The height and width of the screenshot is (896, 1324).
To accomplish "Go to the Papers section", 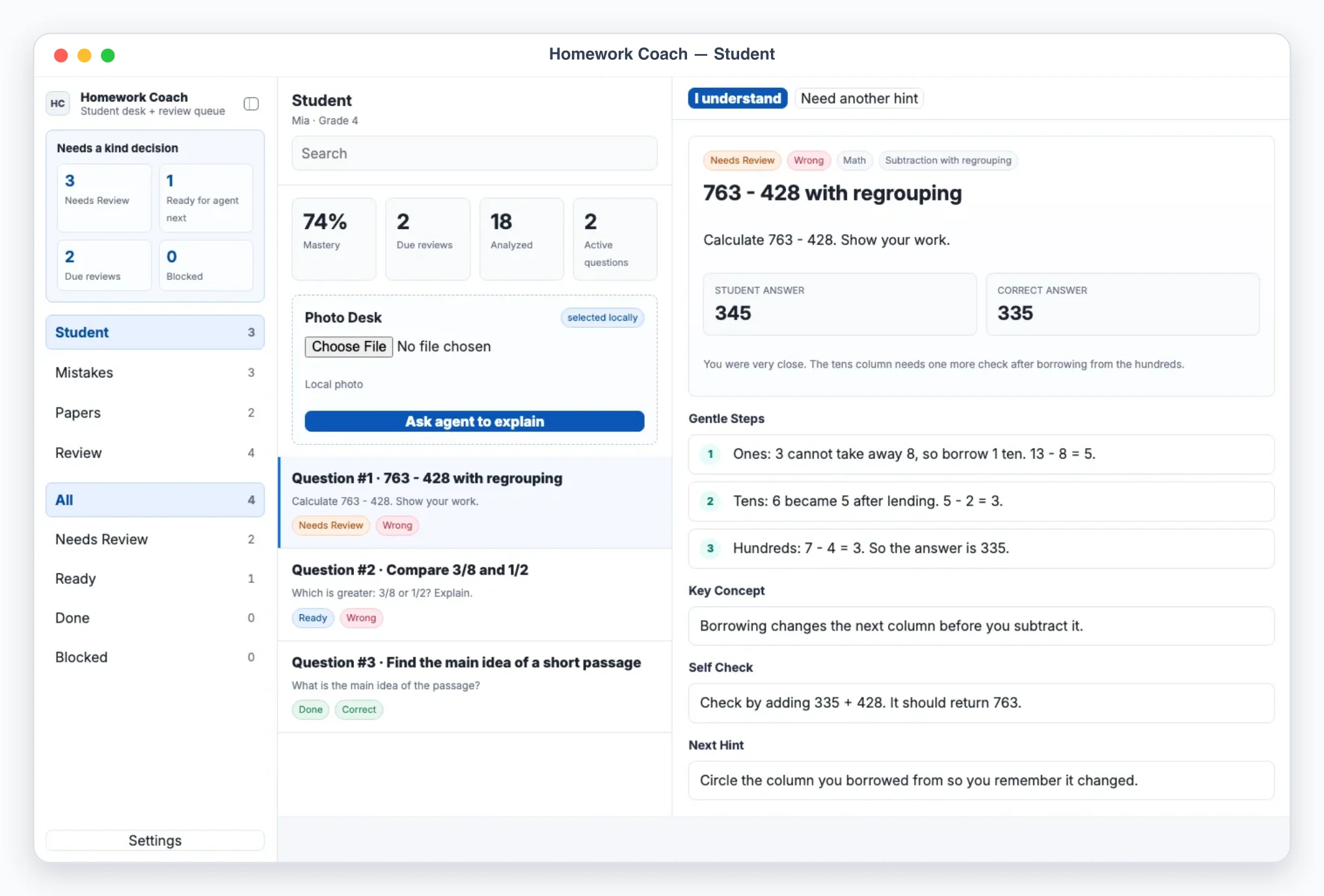I will click(155, 413).
